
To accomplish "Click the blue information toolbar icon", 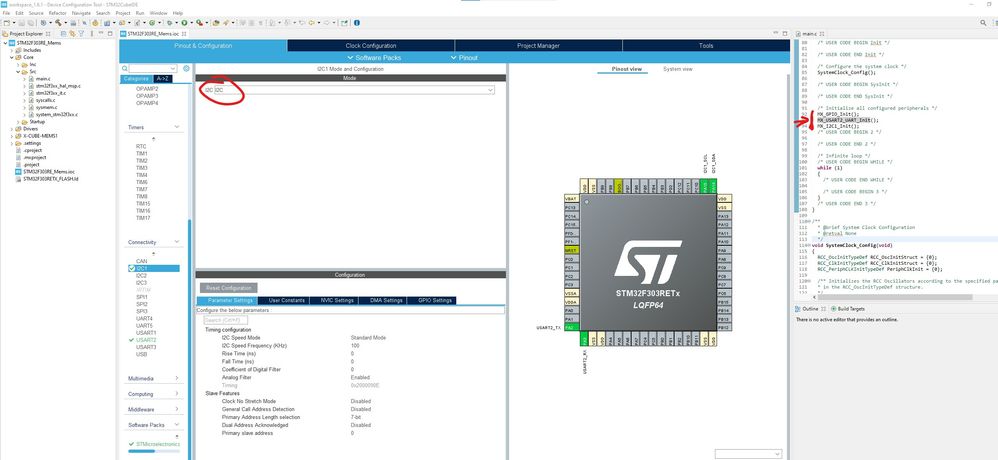I will point(356,23).
